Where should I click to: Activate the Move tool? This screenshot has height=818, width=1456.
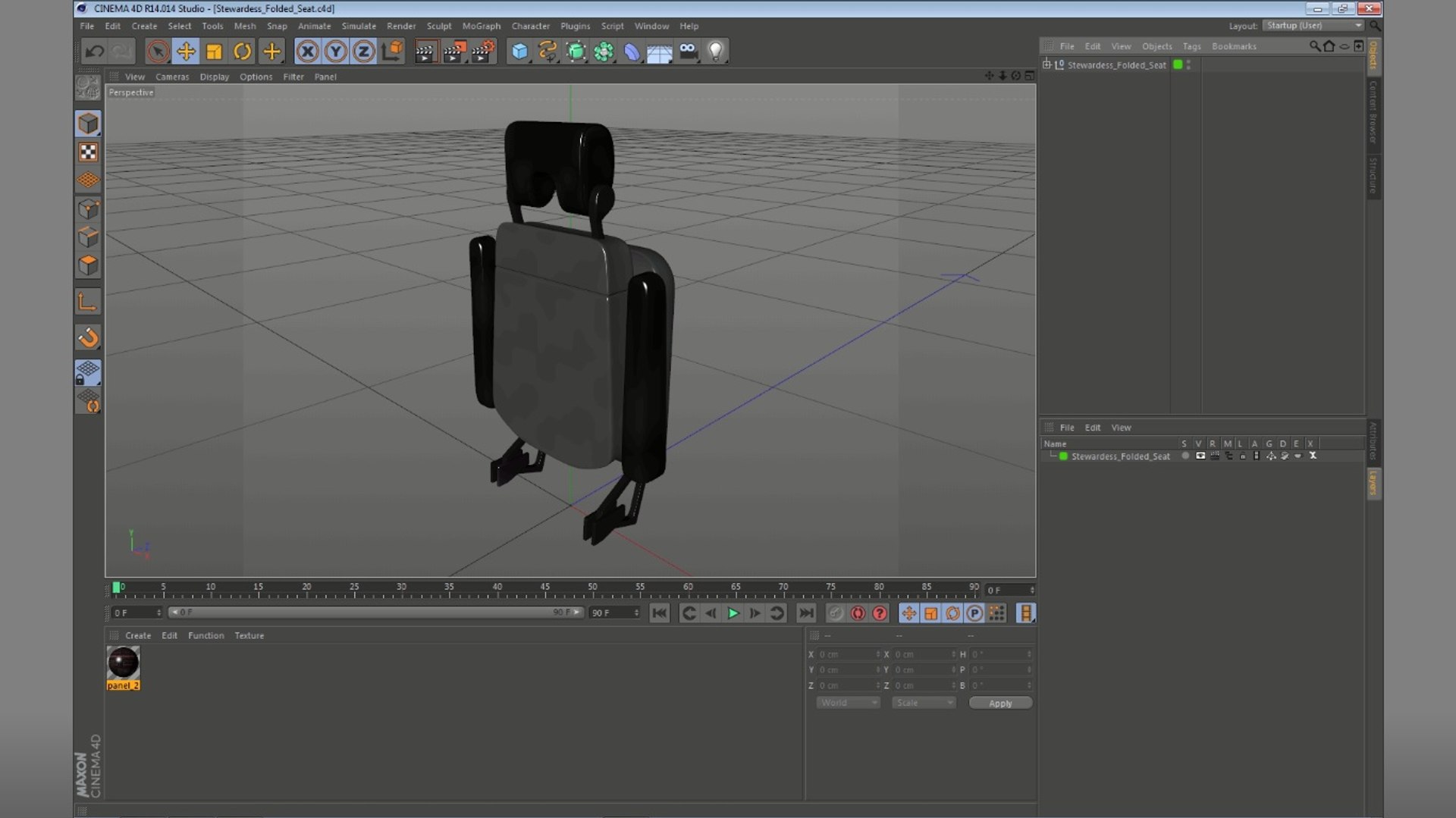click(x=185, y=52)
